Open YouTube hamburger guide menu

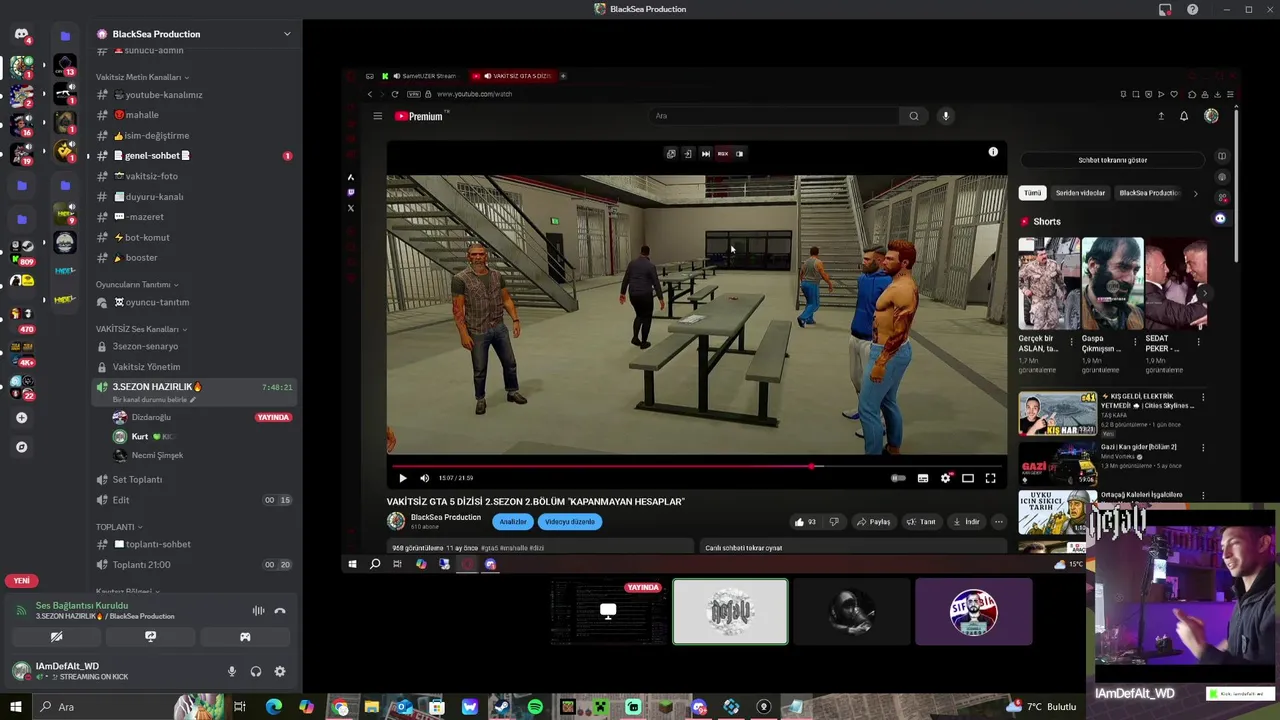[x=377, y=116]
